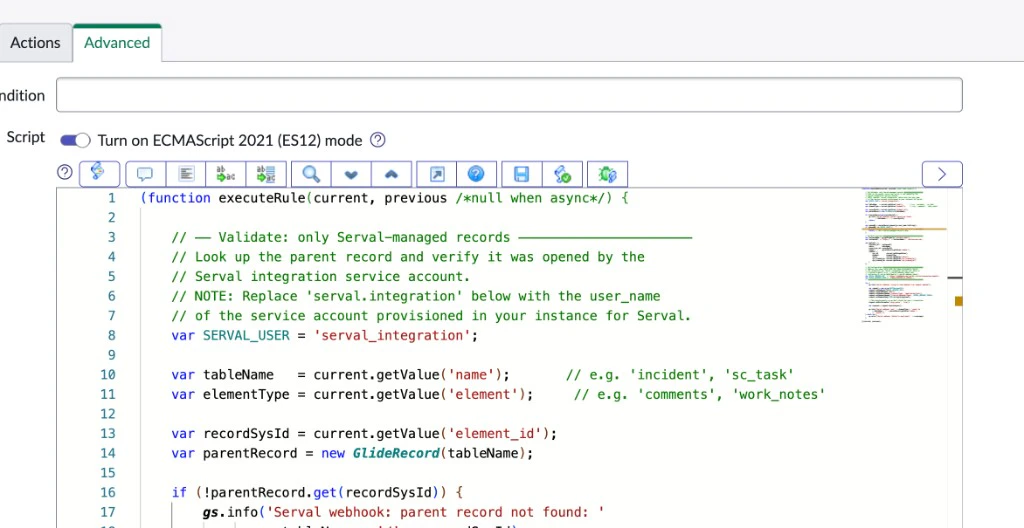Click the 'work_notes' comment text on line 11
The height and width of the screenshot is (528, 1024).
click(x=778, y=394)
